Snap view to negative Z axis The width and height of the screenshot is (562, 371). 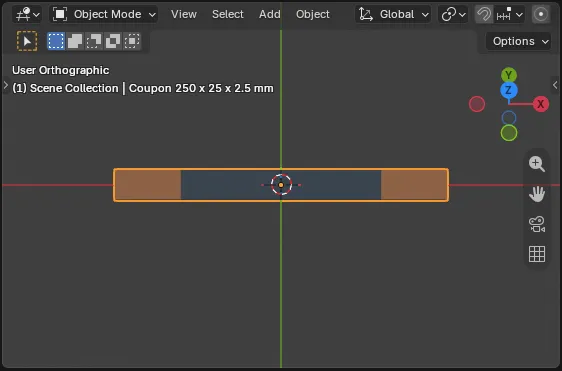509,118
